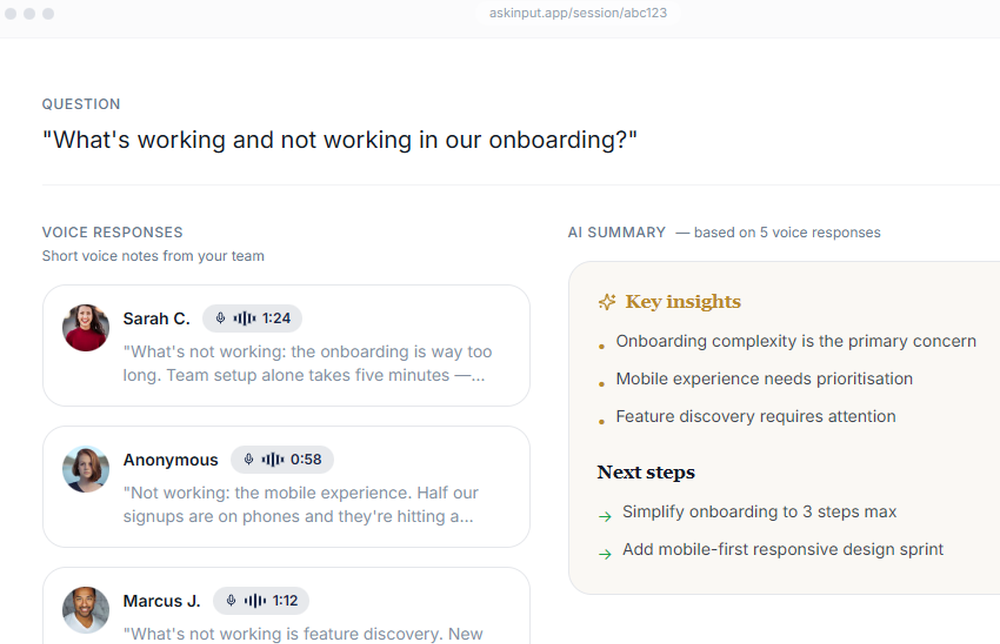Play the Anonymous 0:58 voice note
This screenshot has width=1000, height=644.
[282, 459]
